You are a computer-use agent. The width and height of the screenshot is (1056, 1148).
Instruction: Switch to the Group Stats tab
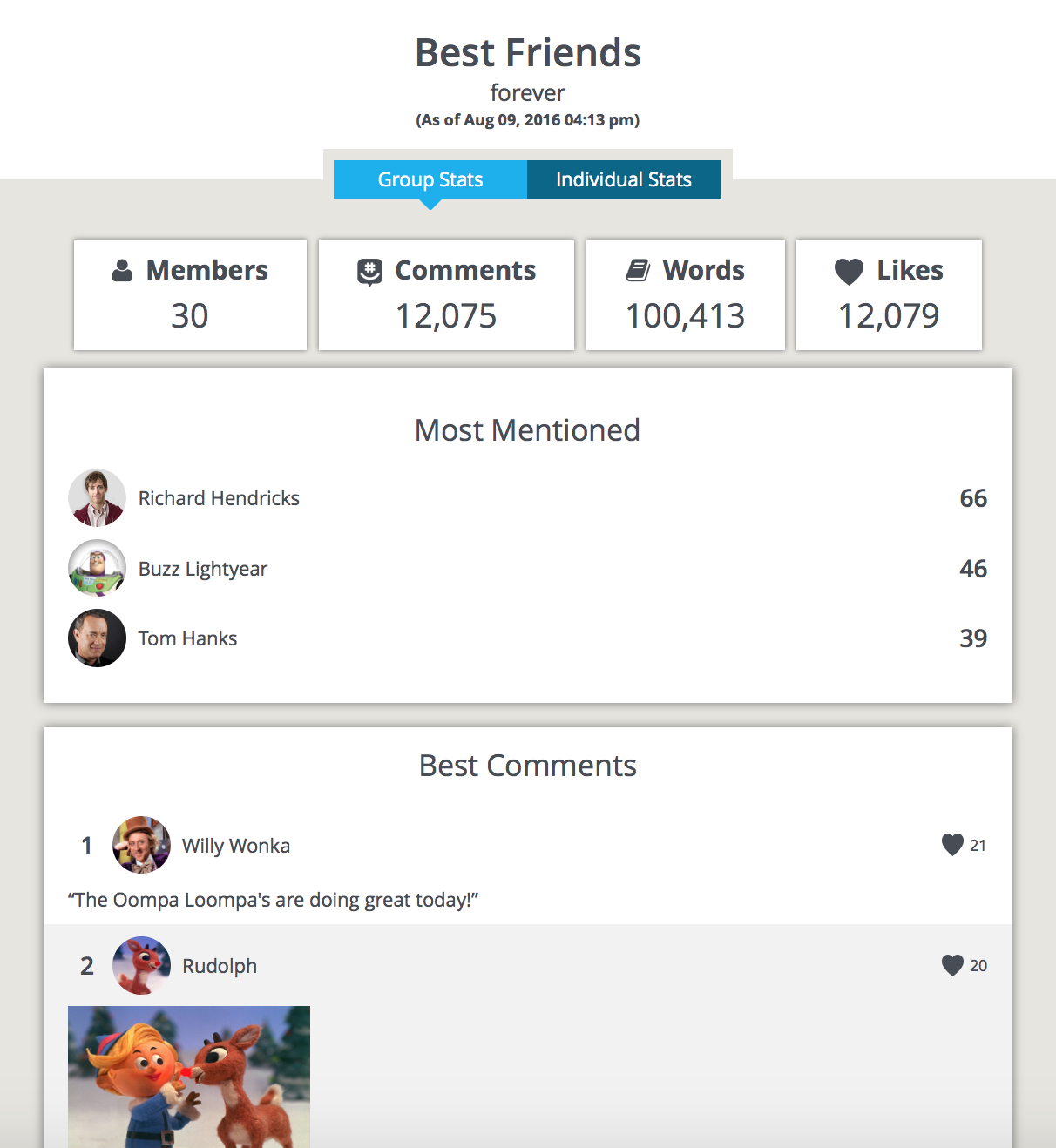coord(430,179)
